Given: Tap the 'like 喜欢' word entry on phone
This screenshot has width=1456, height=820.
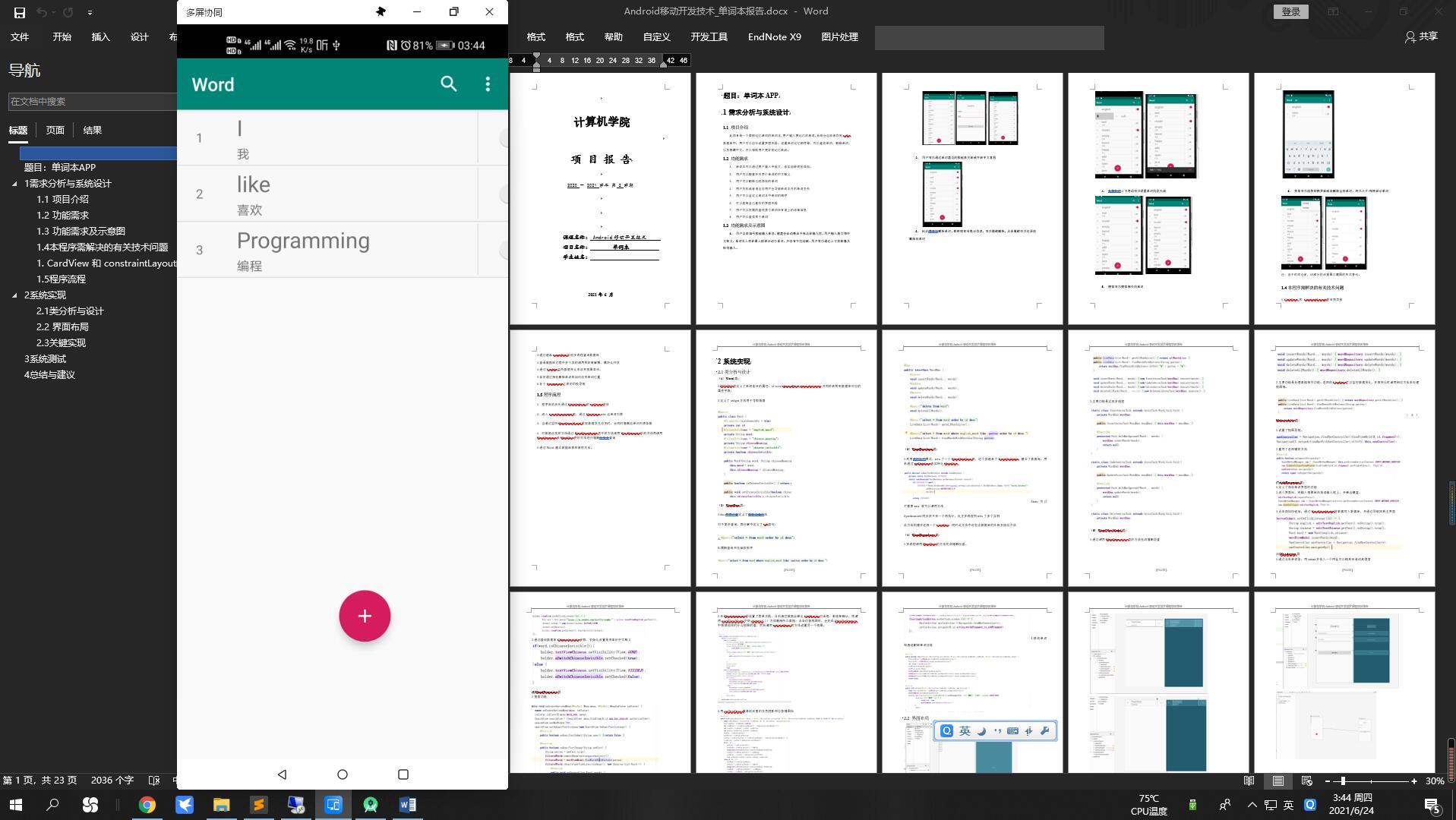Looking at the screenshot, I should tap(343, 194).
